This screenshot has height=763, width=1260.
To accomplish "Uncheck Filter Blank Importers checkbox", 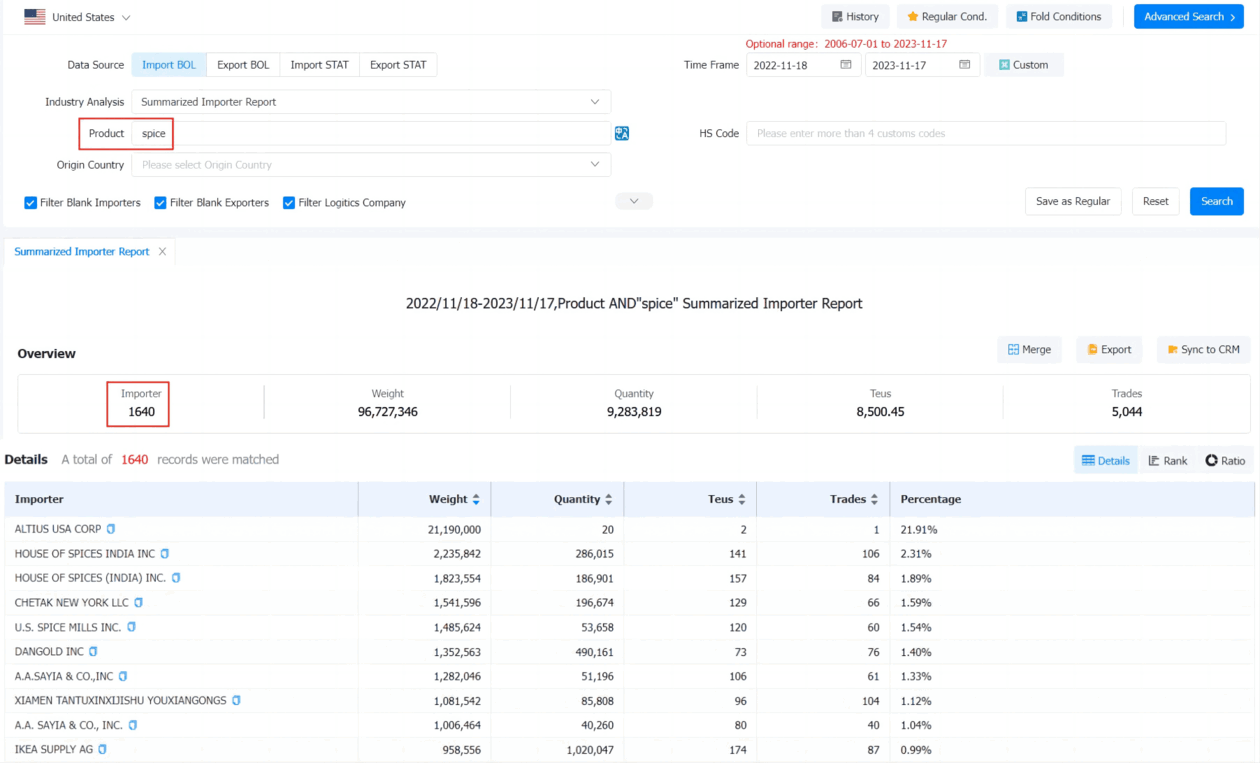I will 31,203.
